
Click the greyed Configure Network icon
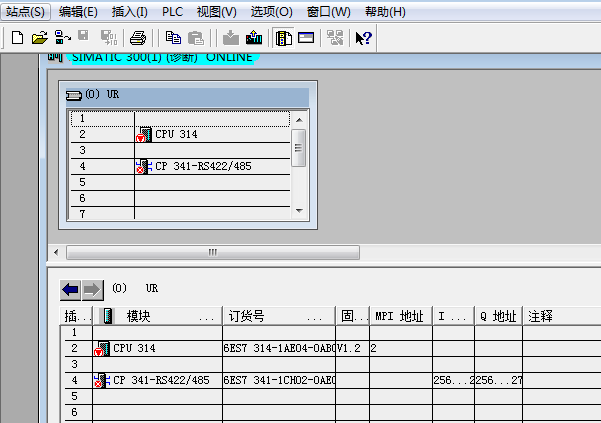point(335,38)
